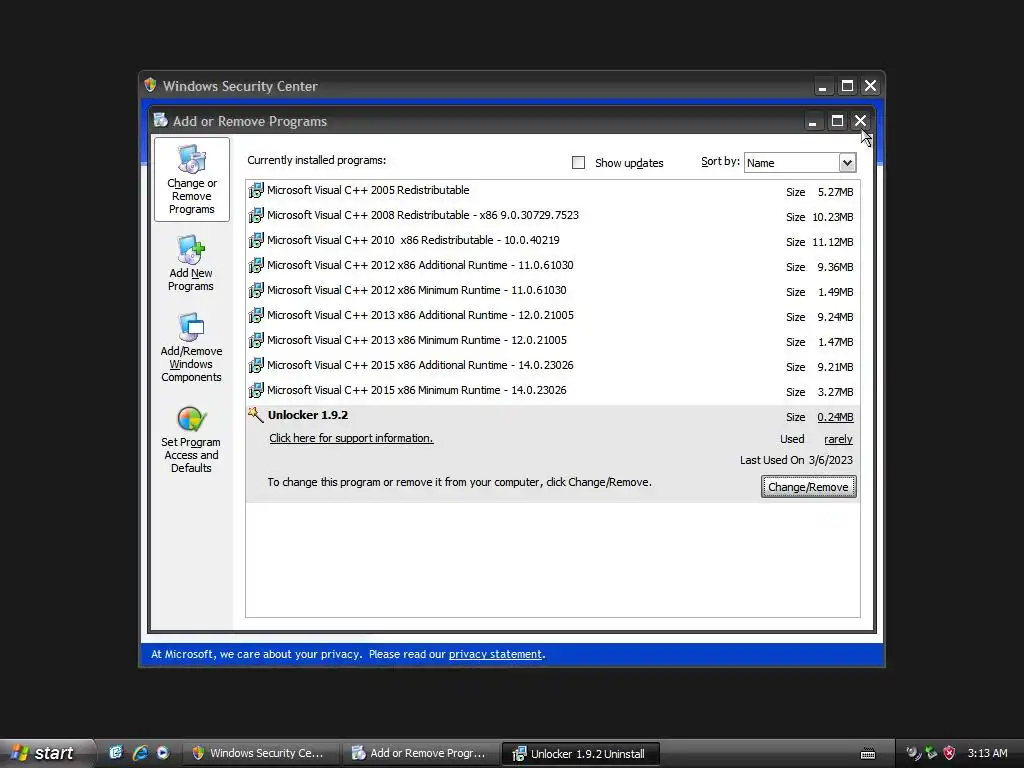Viewport: 1024px width, 768px height.
Task: Open Internet Explorer from quick launch
Action: (x=140, y=752)
